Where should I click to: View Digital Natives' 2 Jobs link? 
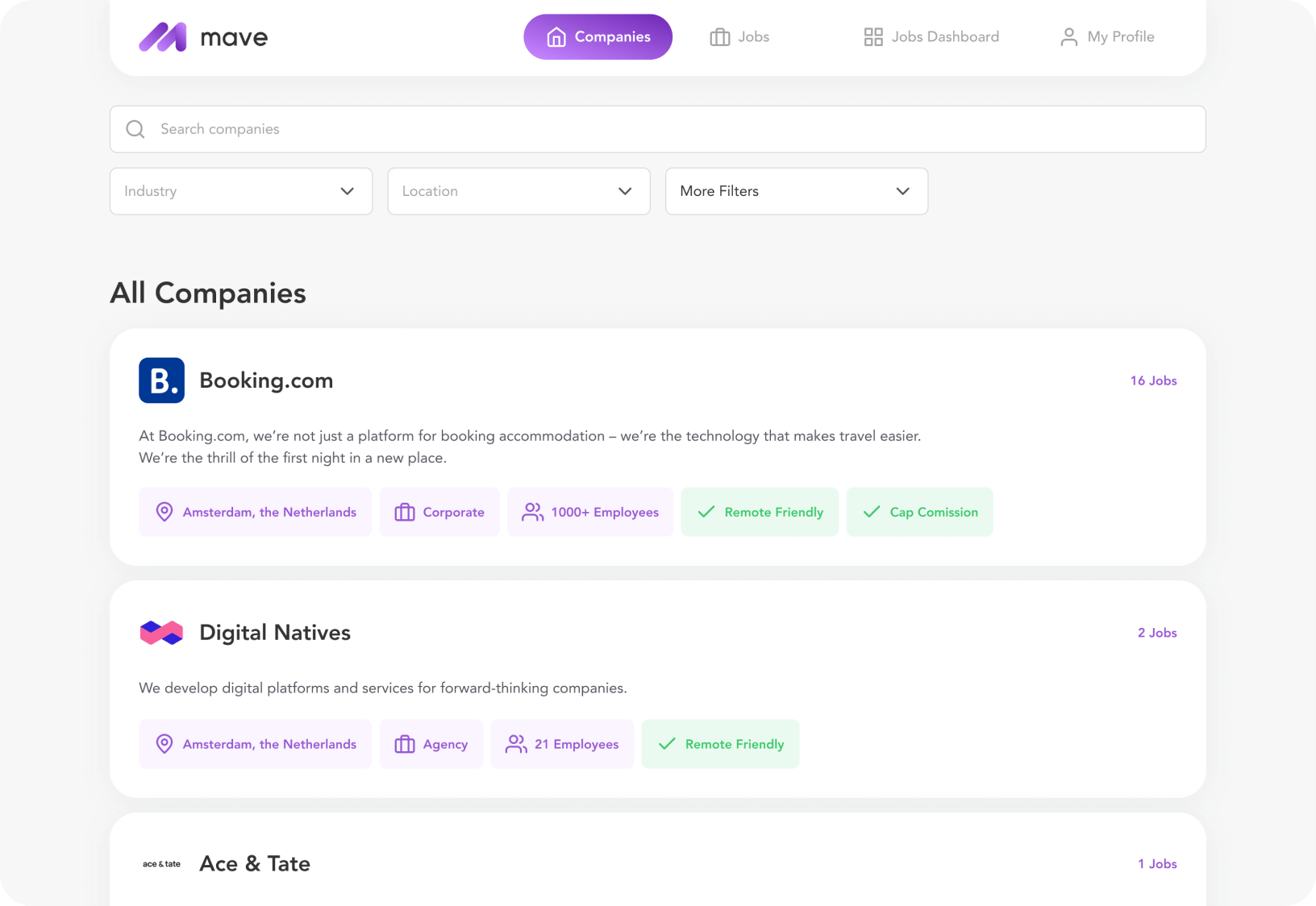(x=1157, y=633)
